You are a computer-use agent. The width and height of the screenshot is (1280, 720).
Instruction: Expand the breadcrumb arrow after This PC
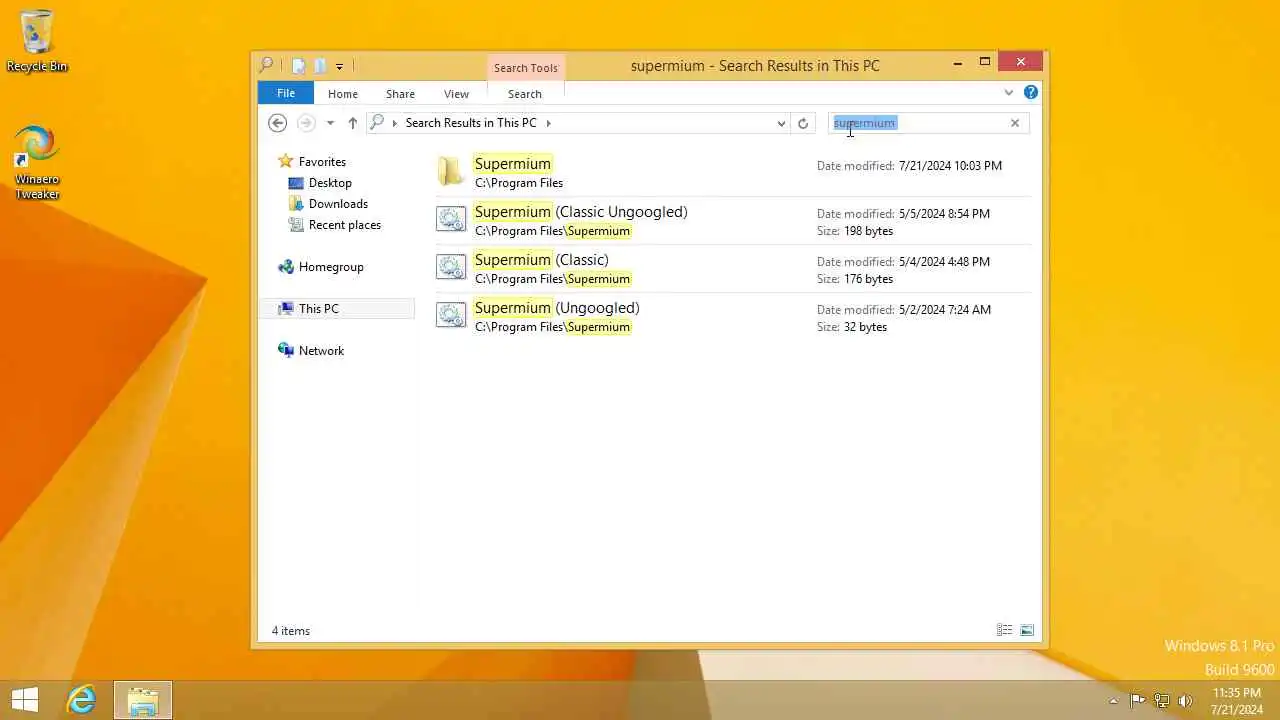pos(548,123)
